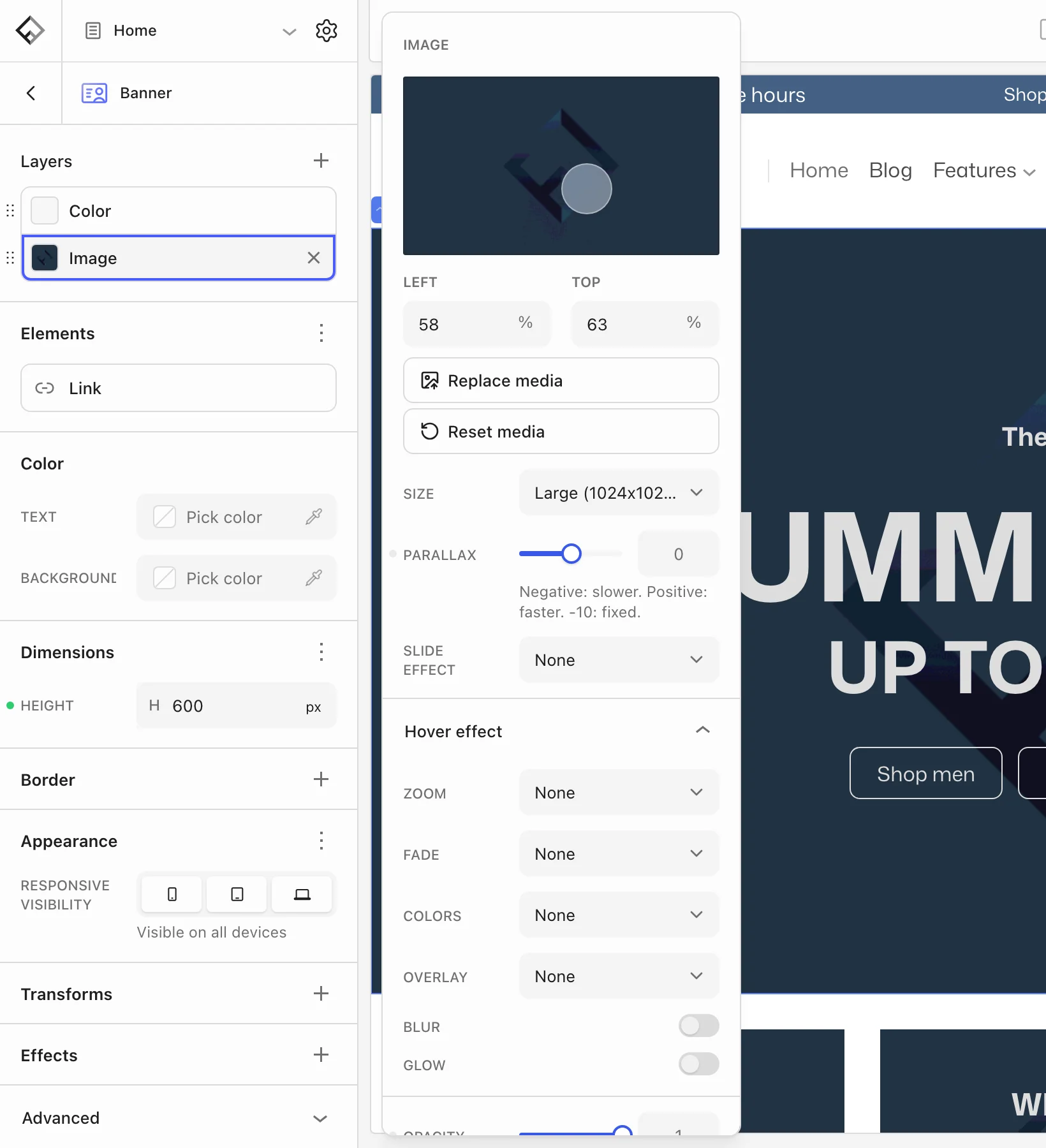
Task: Collapse the Hover effect section
Action: 702,730
